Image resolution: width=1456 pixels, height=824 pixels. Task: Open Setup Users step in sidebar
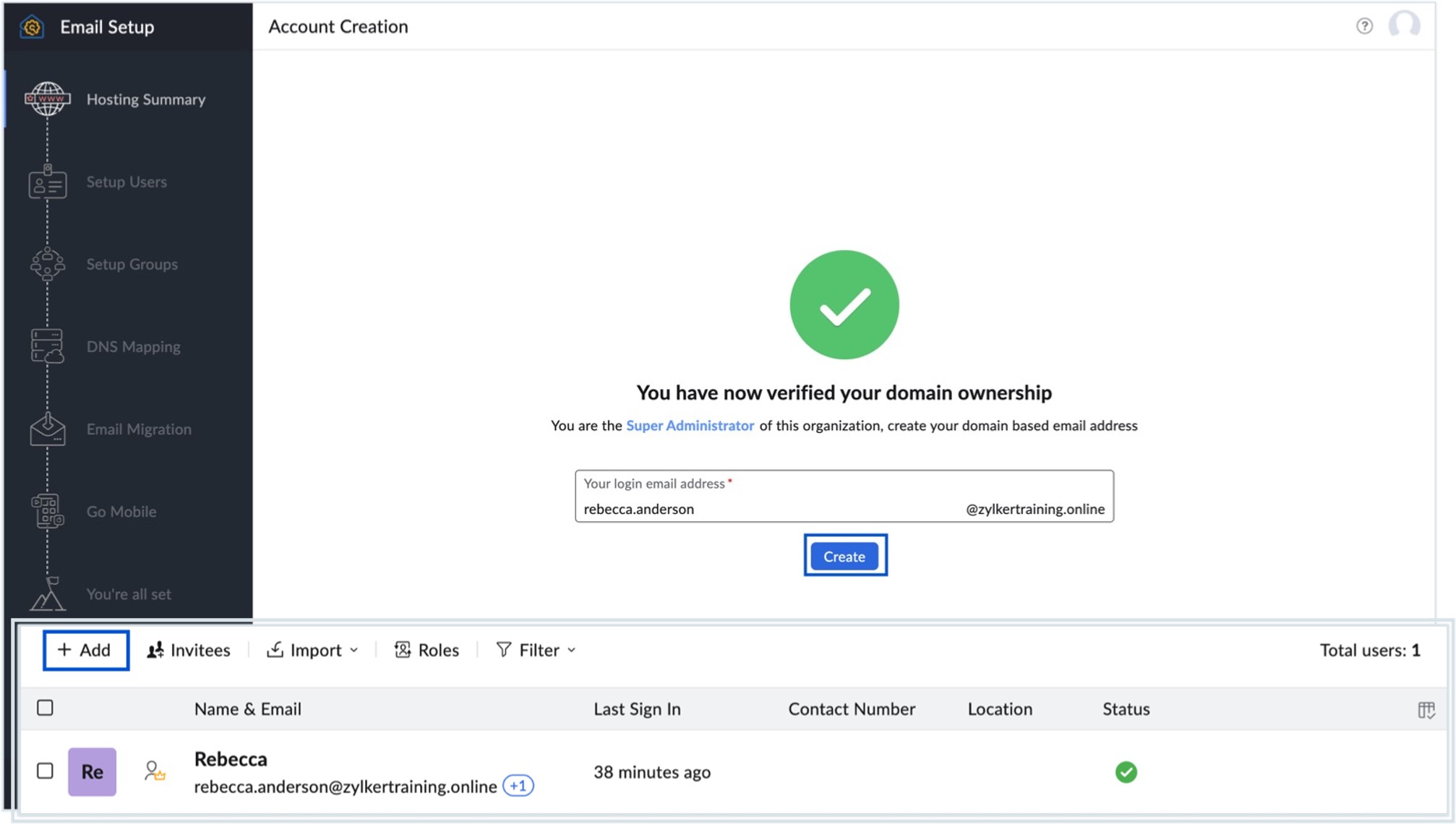coord(128,181)
